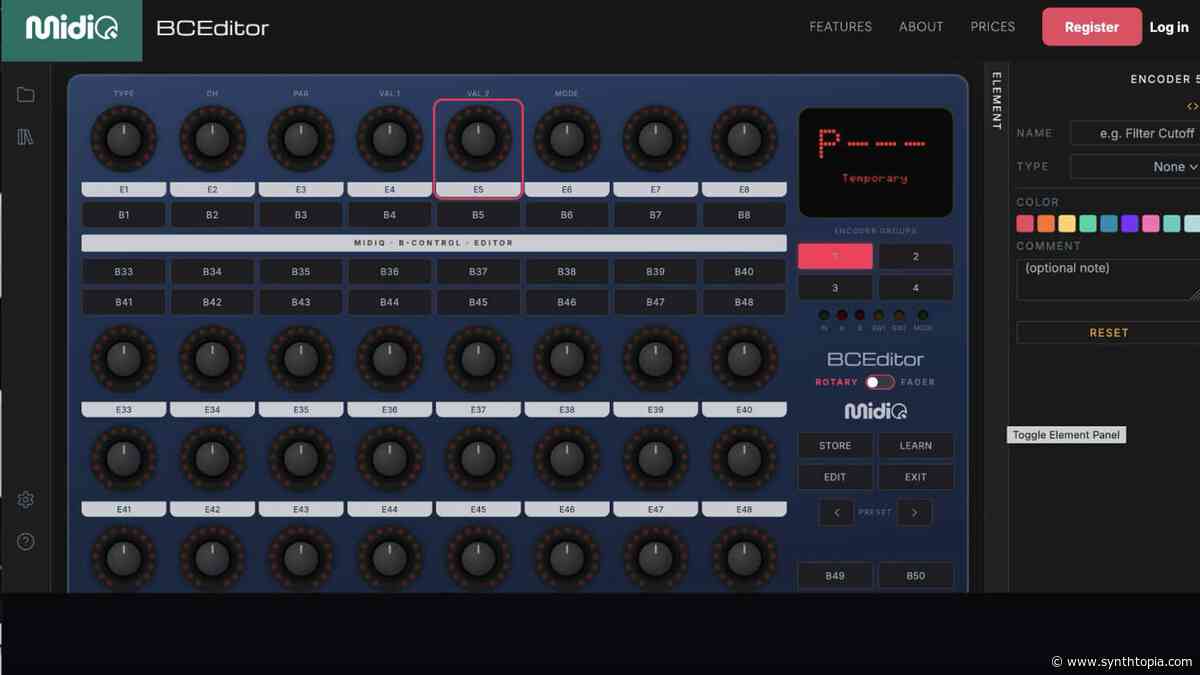The width and height of the screenshot is (1200, 675).
Task: Click the E43 encoder label
Action: click(x=301, y=510)
